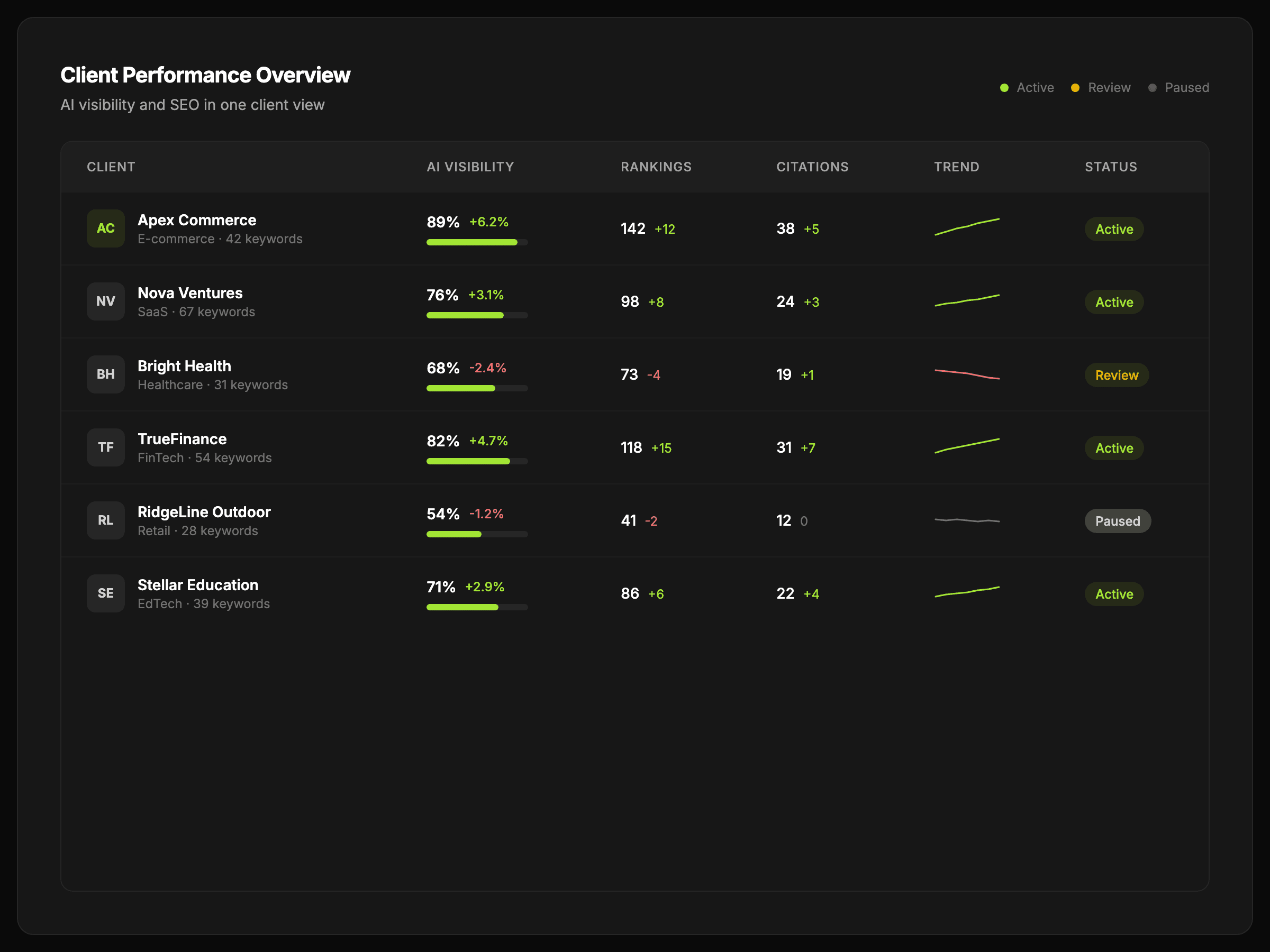
Task: Click the red trend sparkline for Bright Health
Action: (x=967, y=374)
